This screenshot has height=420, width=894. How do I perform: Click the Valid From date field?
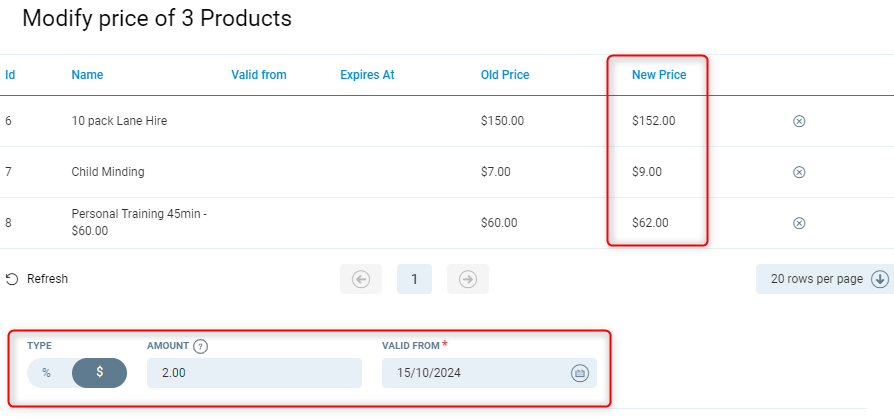click(470, 373)
